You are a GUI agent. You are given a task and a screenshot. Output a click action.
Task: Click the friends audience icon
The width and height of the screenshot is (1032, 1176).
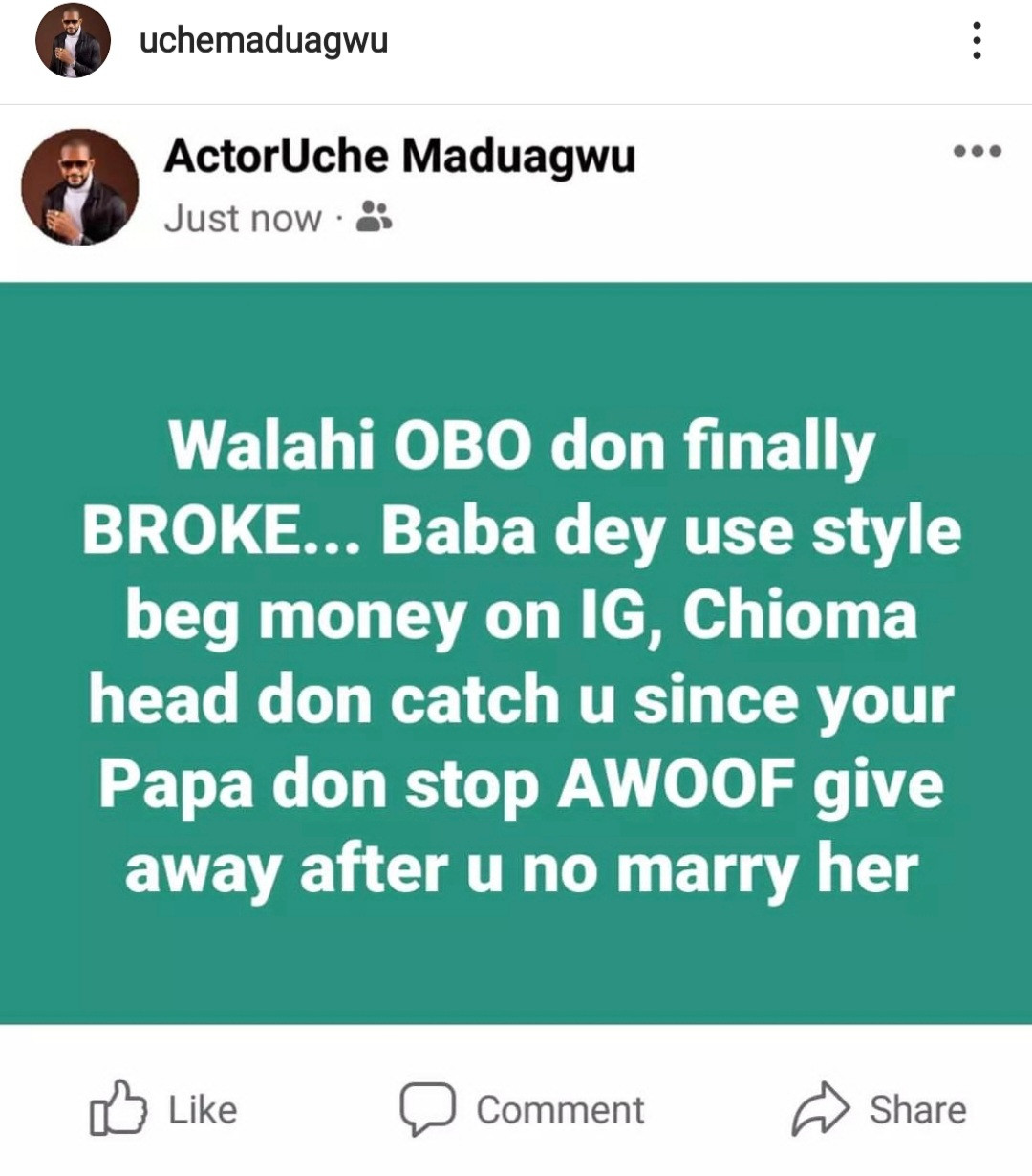[374, 218]
